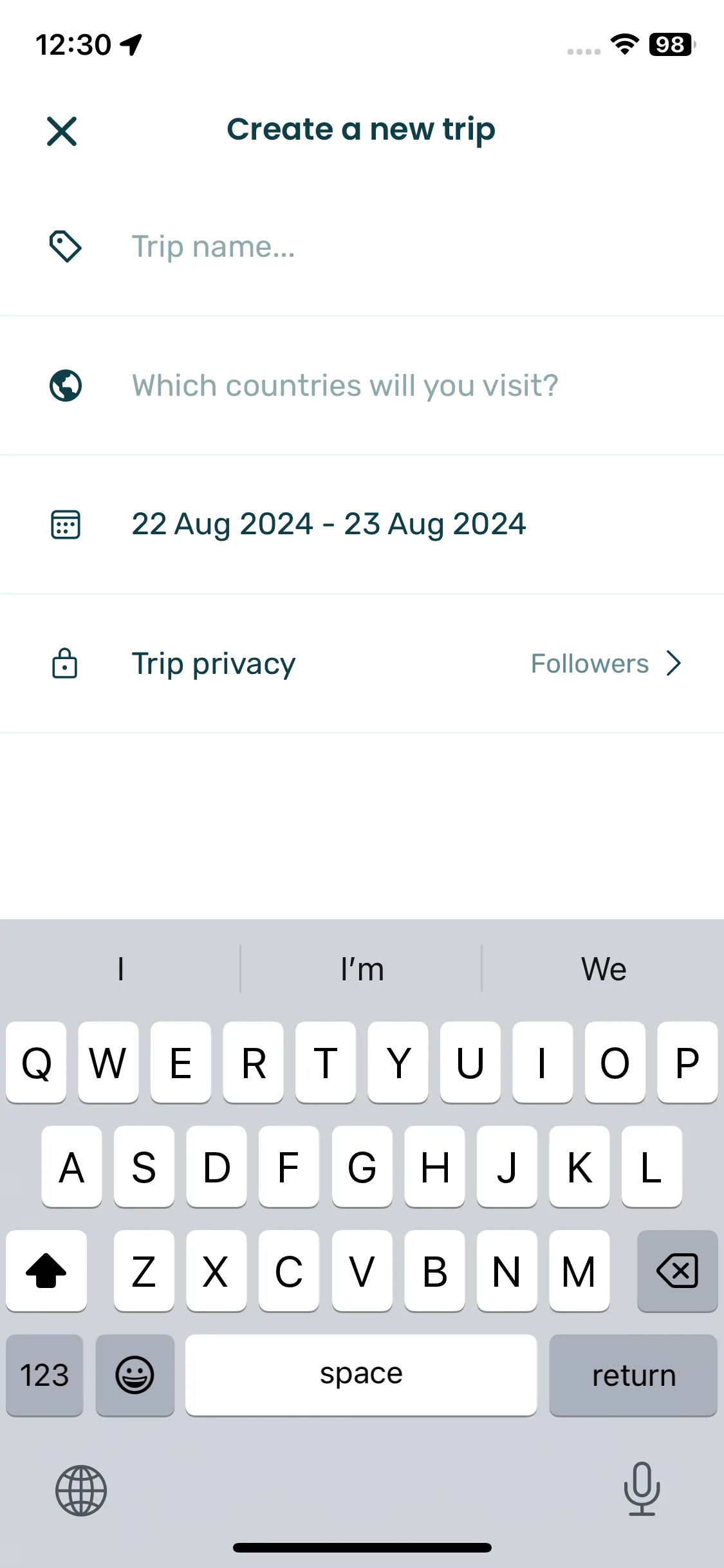This screenshot has width=724, height=1568.
Task: Tap the globe icon beside countries field
Action: tap(66, 386)
